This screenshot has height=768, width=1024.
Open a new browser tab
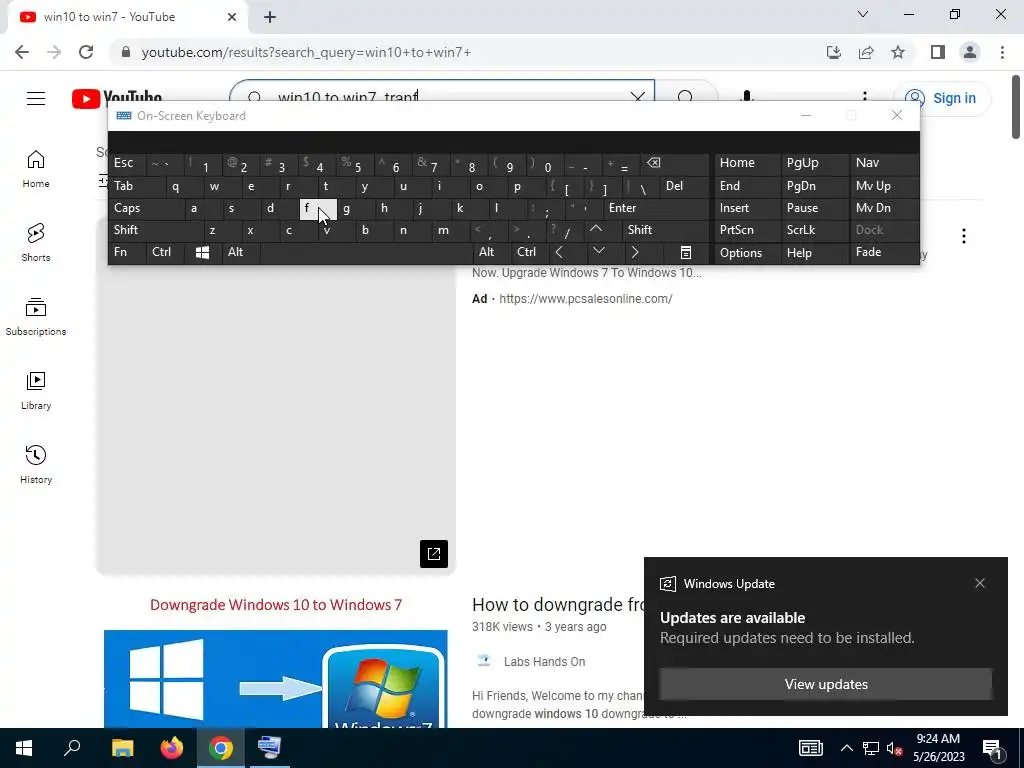pyautogui.click(x=270, y=17)
